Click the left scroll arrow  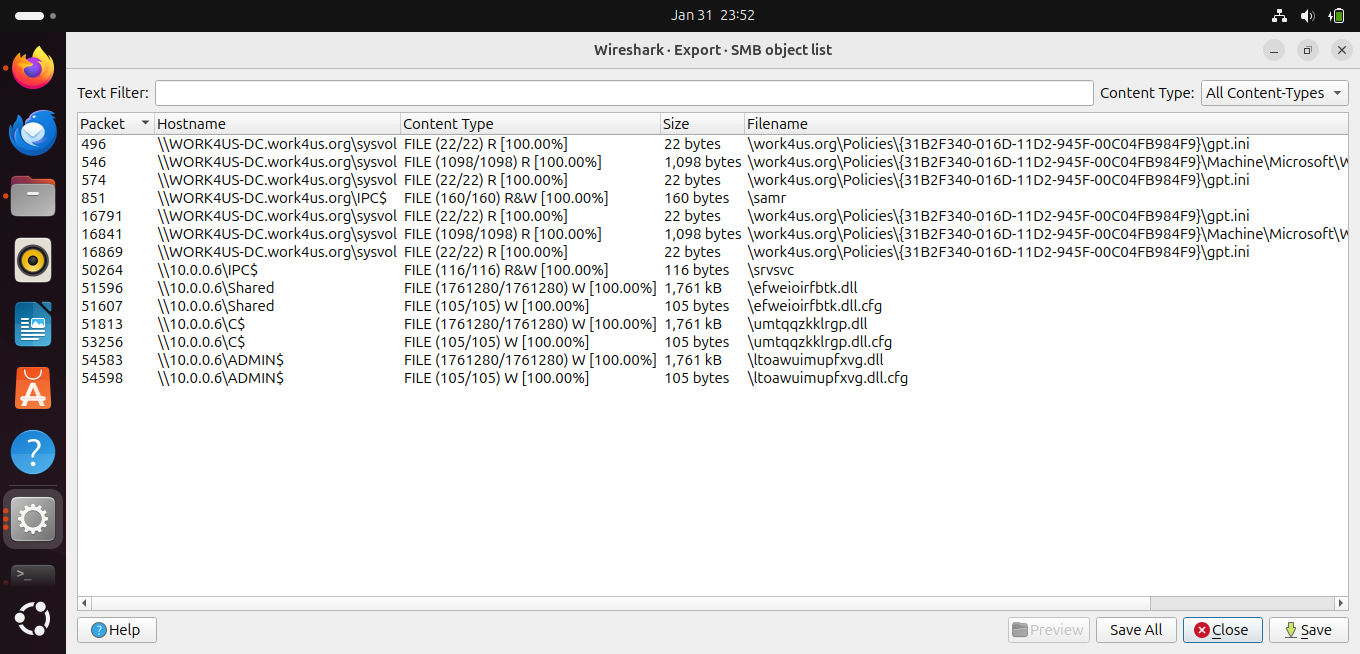coord(84,603)
